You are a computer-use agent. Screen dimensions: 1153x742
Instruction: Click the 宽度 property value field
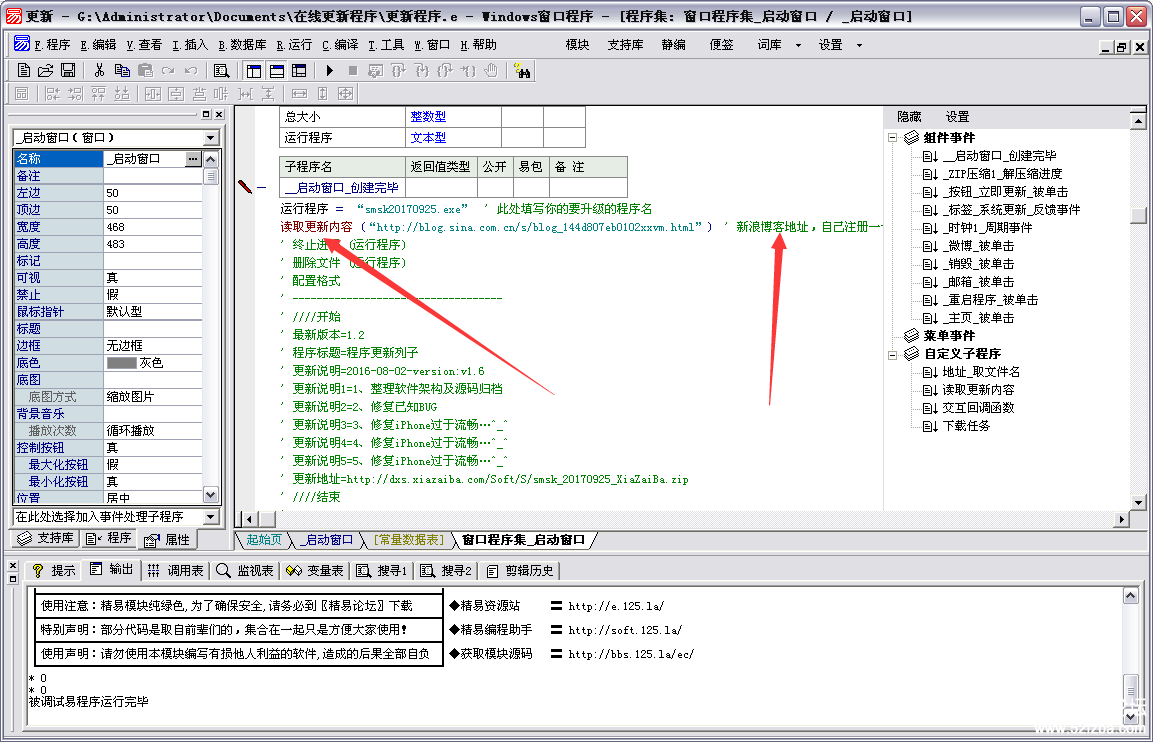pyautogui.click(x=152, y=227)
